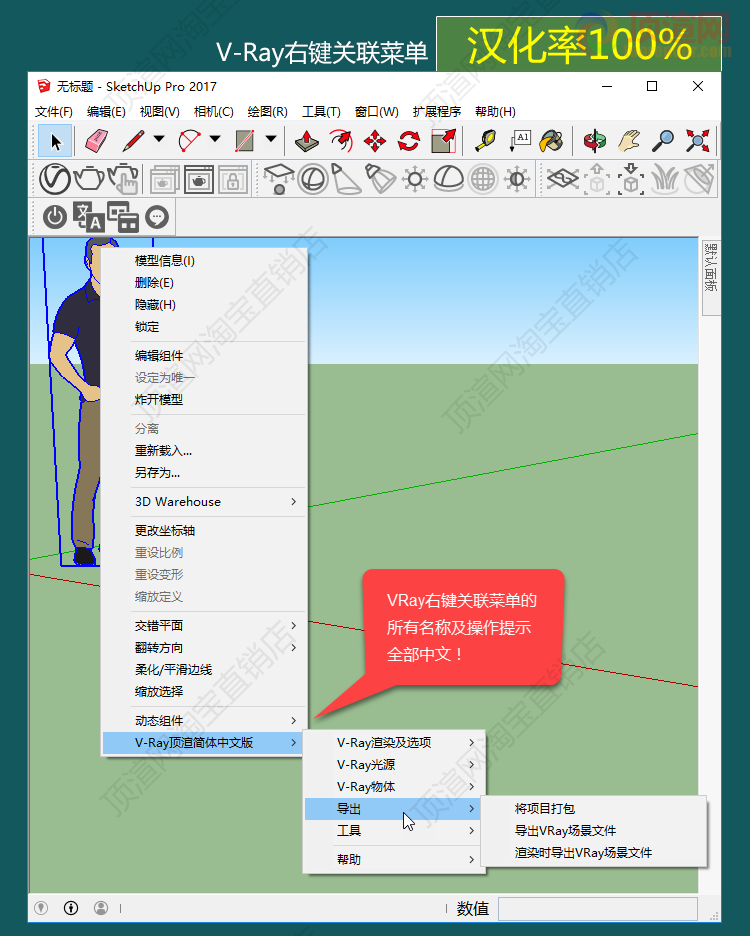Choose the red Pencil line tool
This screenshot has width=750, height=936.
pyautogui.click(x=133, y=141)
